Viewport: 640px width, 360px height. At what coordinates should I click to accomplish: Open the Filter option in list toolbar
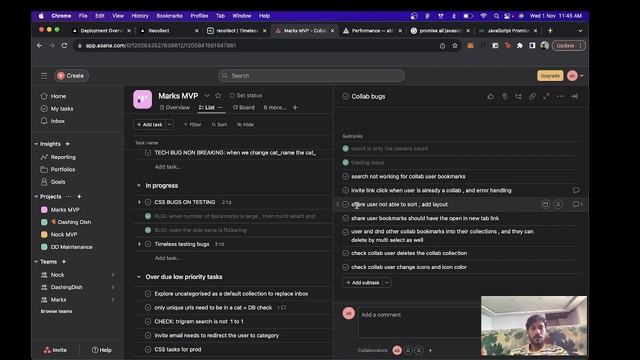point(193,124)
